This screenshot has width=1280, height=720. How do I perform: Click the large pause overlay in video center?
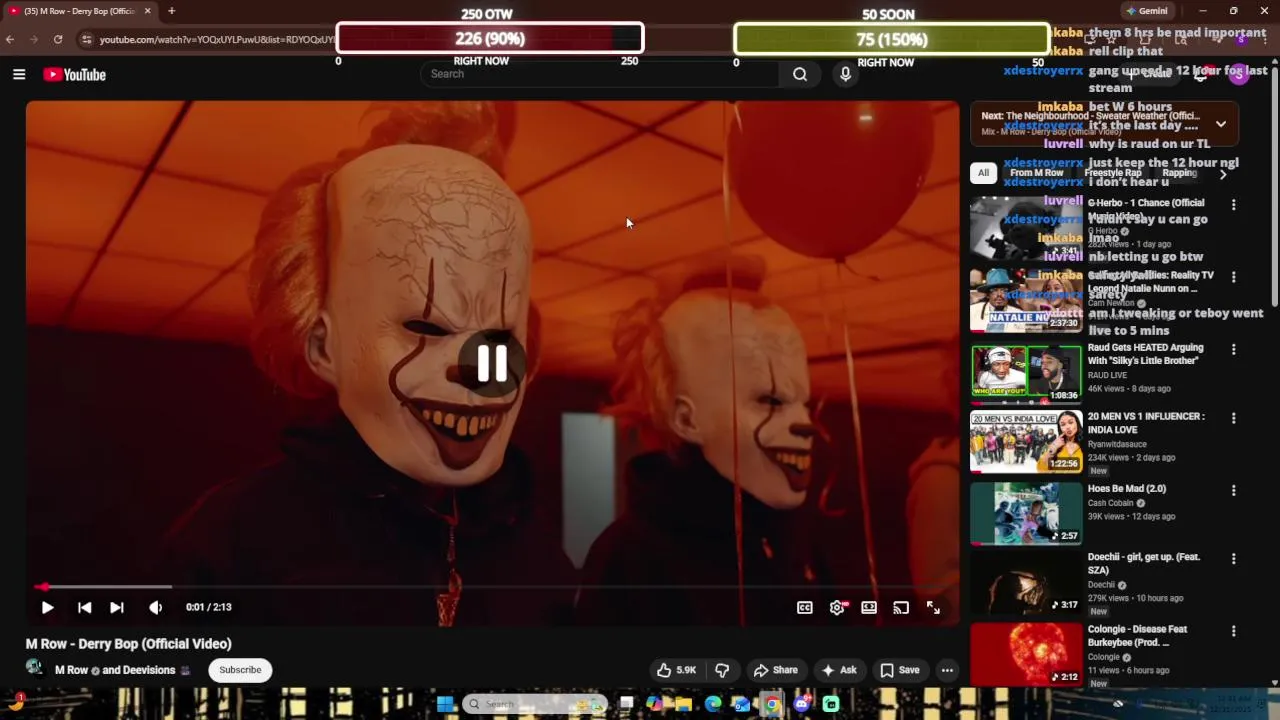click(x=491, y=363)
